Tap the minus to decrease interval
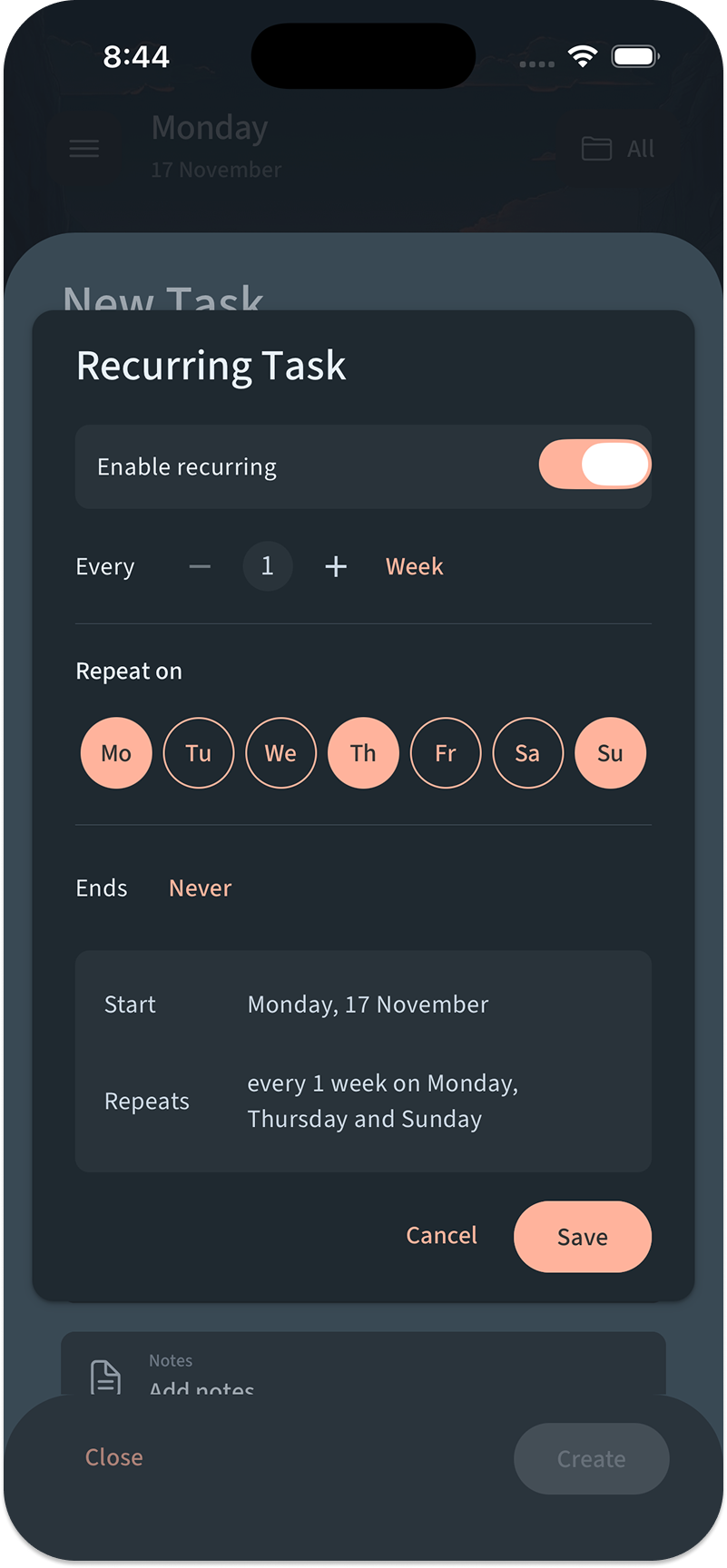Viewport: 727px width, 1568px height. click(x=200, y=565)
